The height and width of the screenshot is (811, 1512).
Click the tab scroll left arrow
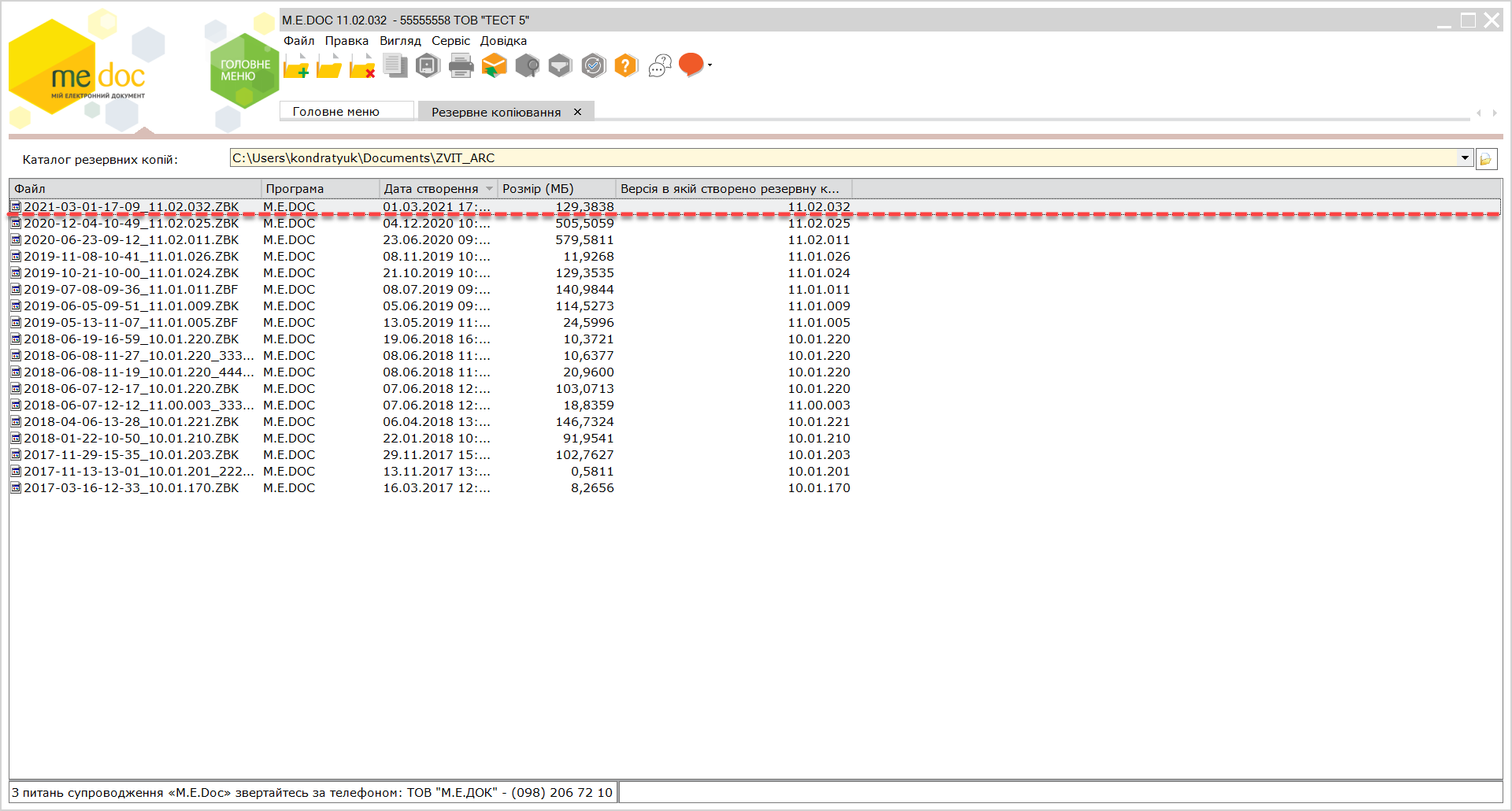coord(1479,113)
